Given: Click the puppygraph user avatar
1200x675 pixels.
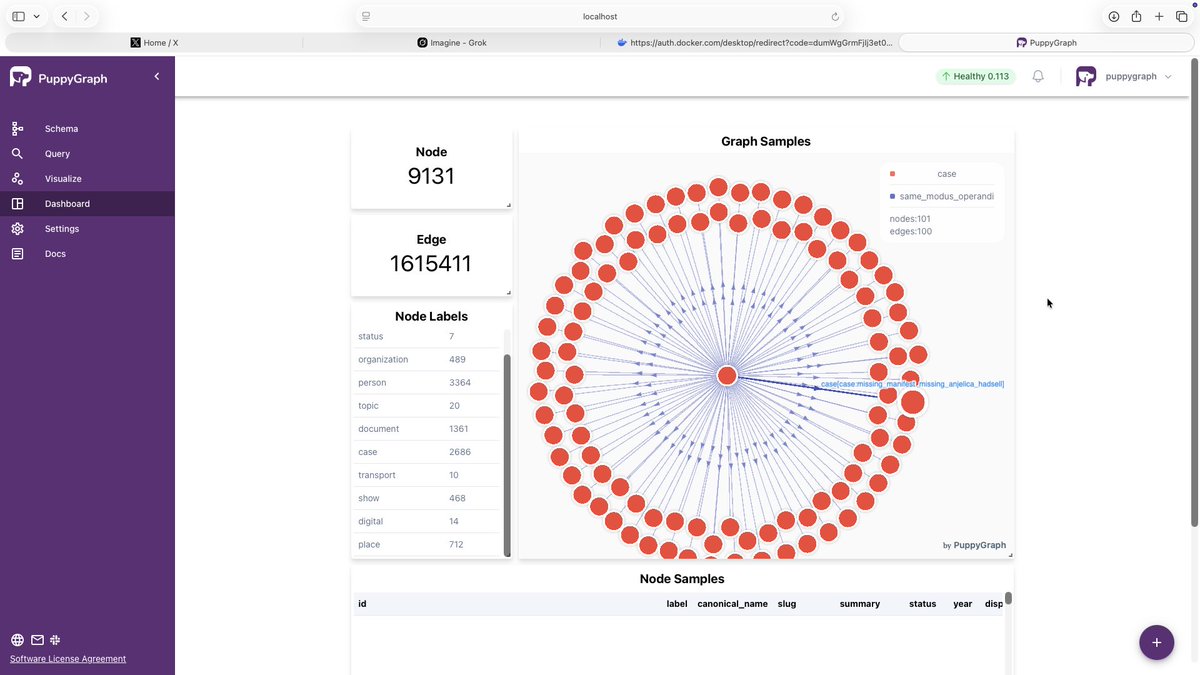Looking at the screenshot, I should click(1086, 76).
